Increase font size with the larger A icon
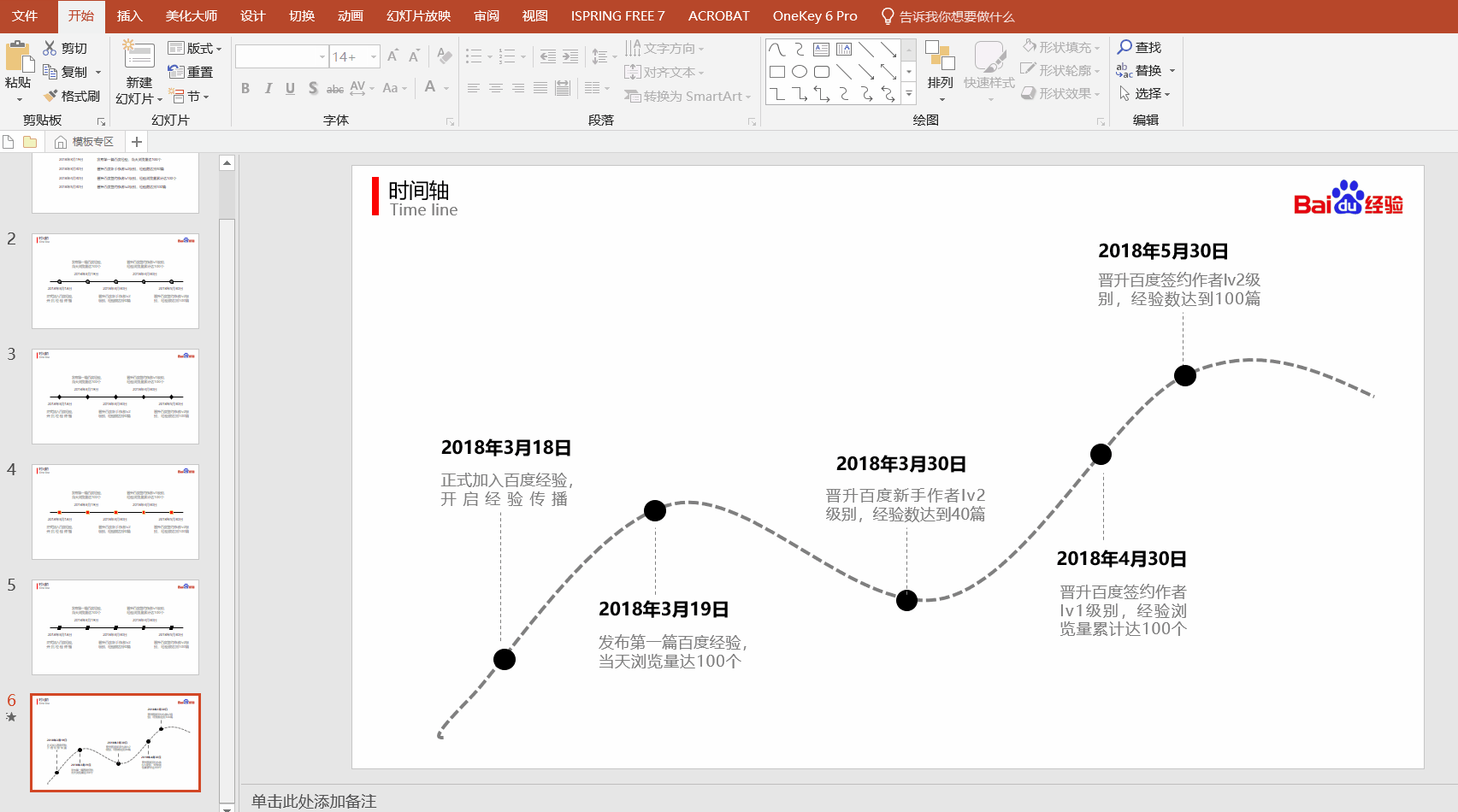 tap(393, 56)
